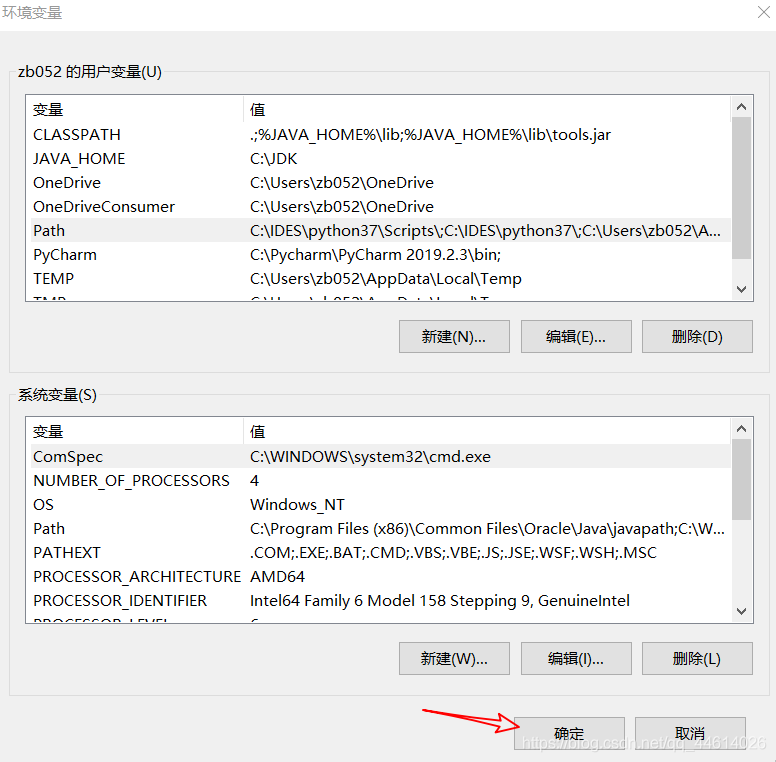Select the user Path variable with python37
776x762 pixels.
coord(381,231)
